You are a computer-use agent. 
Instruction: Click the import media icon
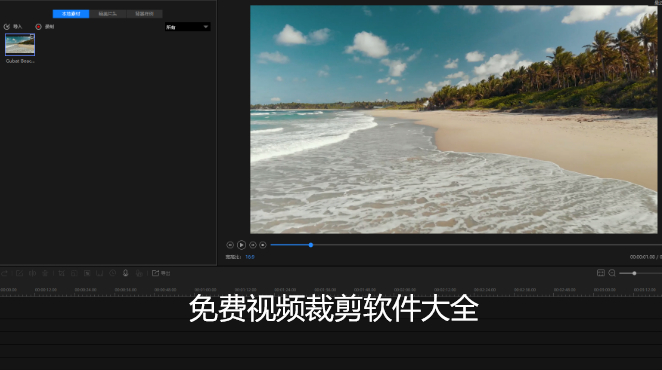pyautogui.click(x=7, y=27)
